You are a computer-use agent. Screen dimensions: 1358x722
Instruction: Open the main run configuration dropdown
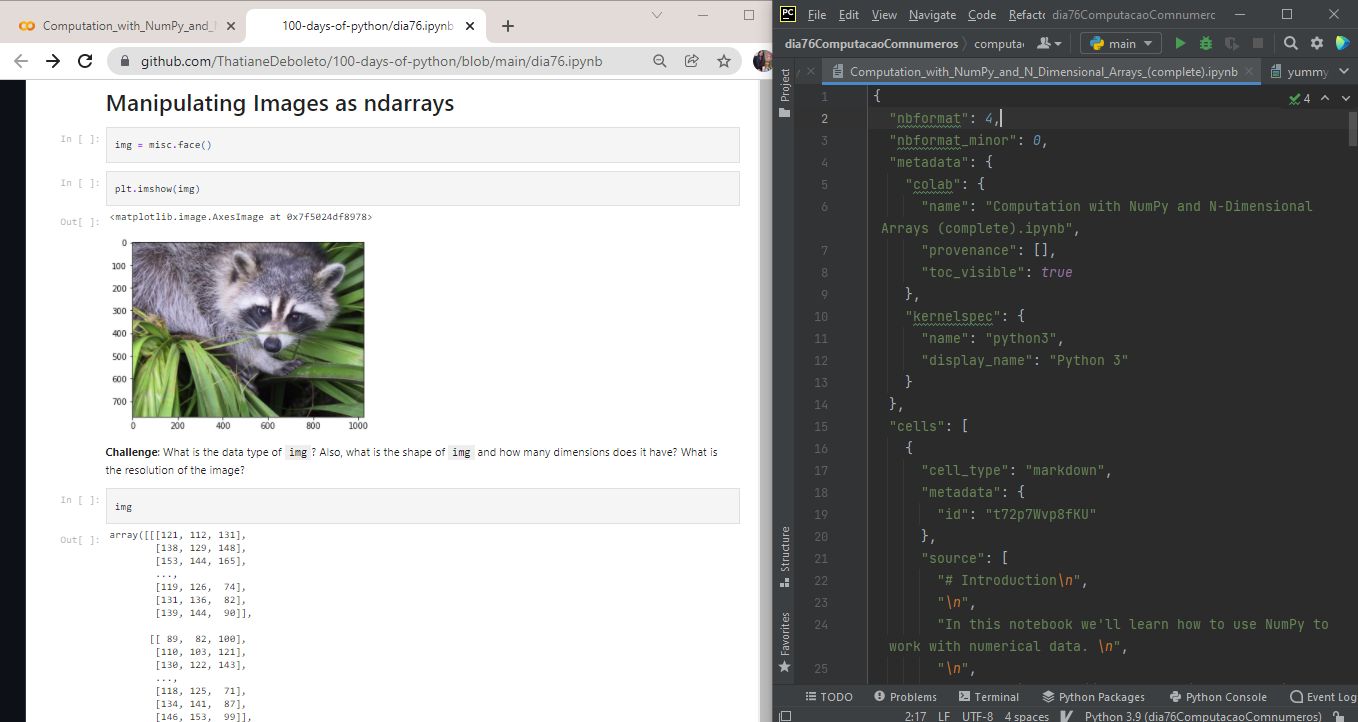1121,43
